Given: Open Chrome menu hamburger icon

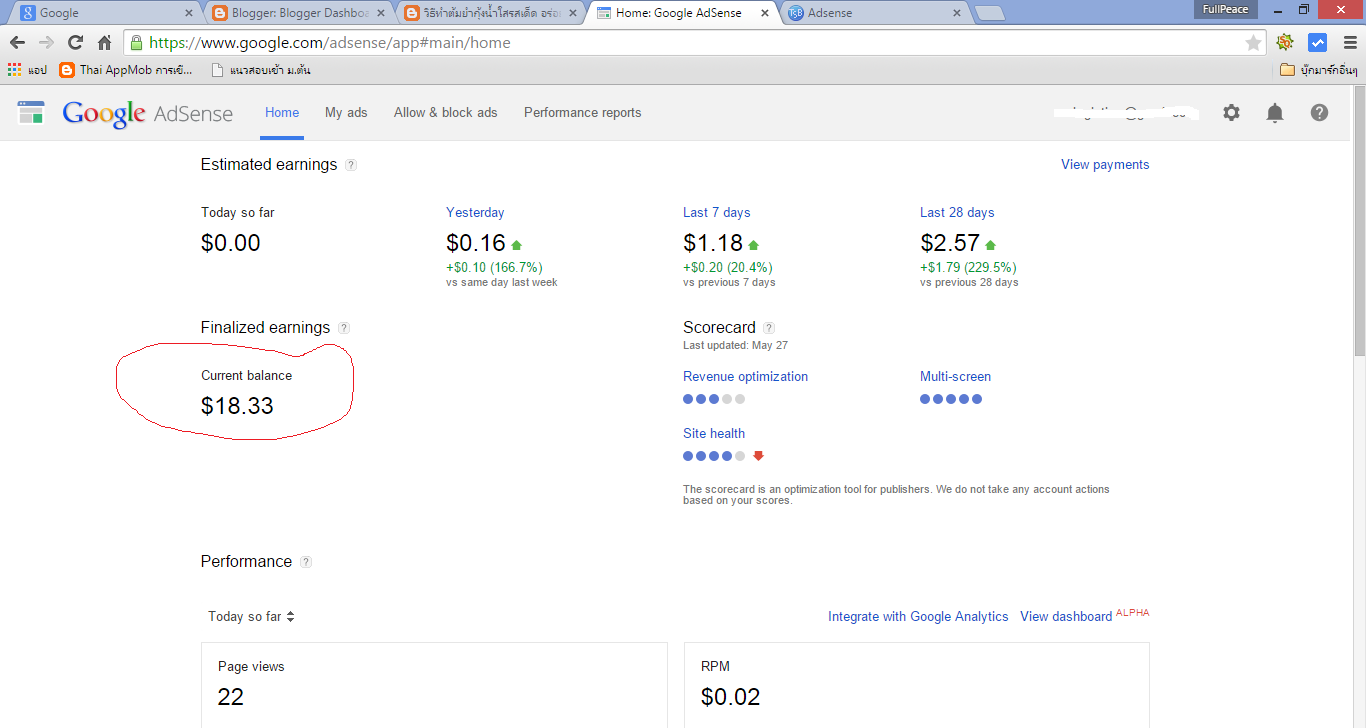Looking at the screenshot, I should coord(1350,43).
